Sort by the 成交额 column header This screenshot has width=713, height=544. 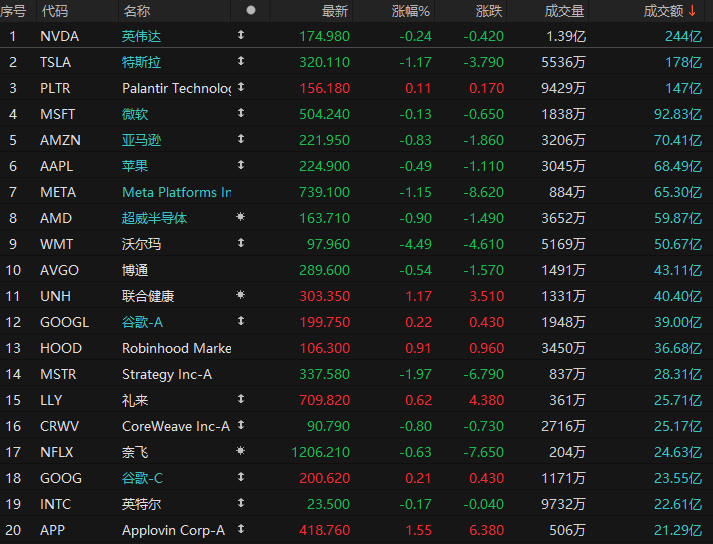pyautogui.click(x=663, y=11)
